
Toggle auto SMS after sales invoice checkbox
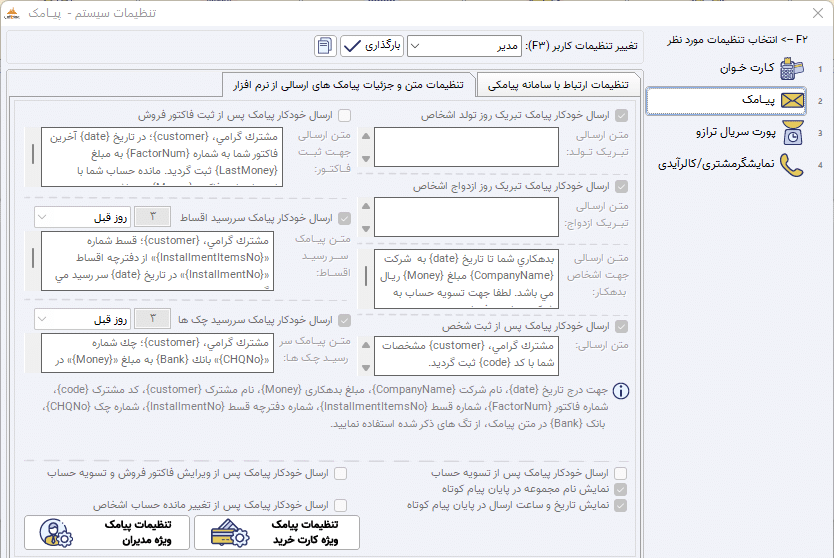click(345, 115)
